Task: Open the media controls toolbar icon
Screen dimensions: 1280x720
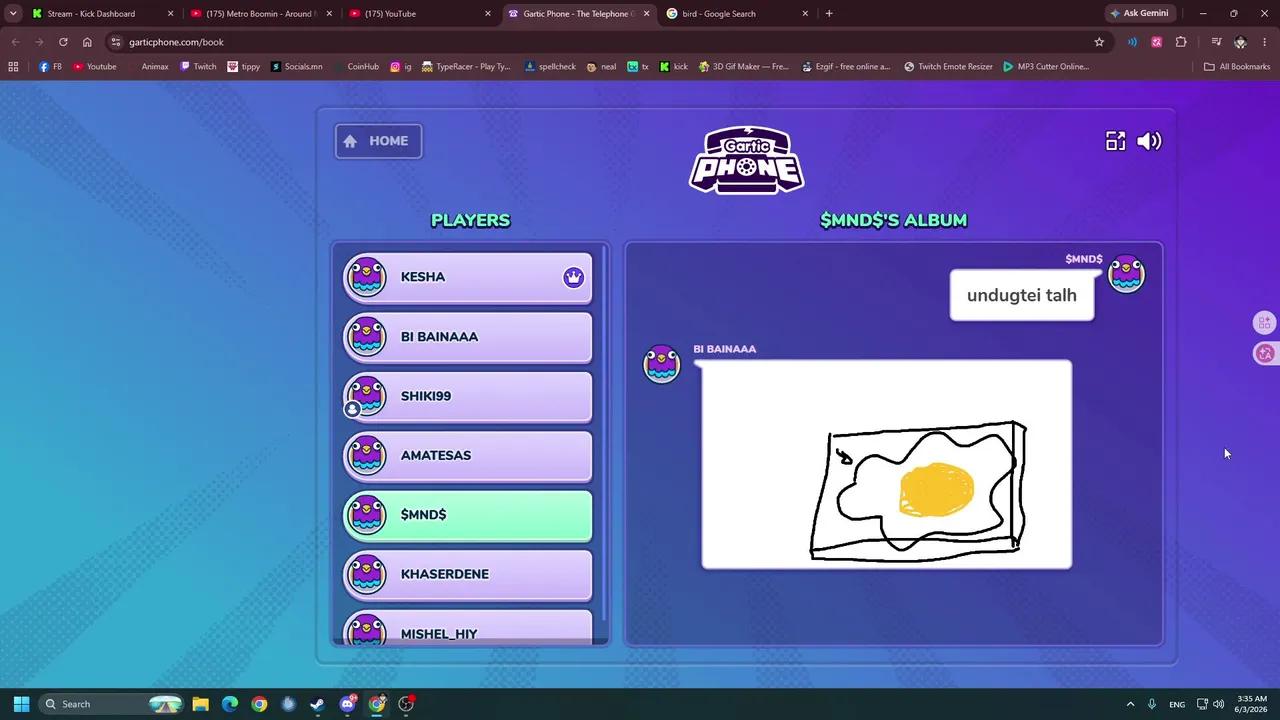Action: pos(1216,42)
